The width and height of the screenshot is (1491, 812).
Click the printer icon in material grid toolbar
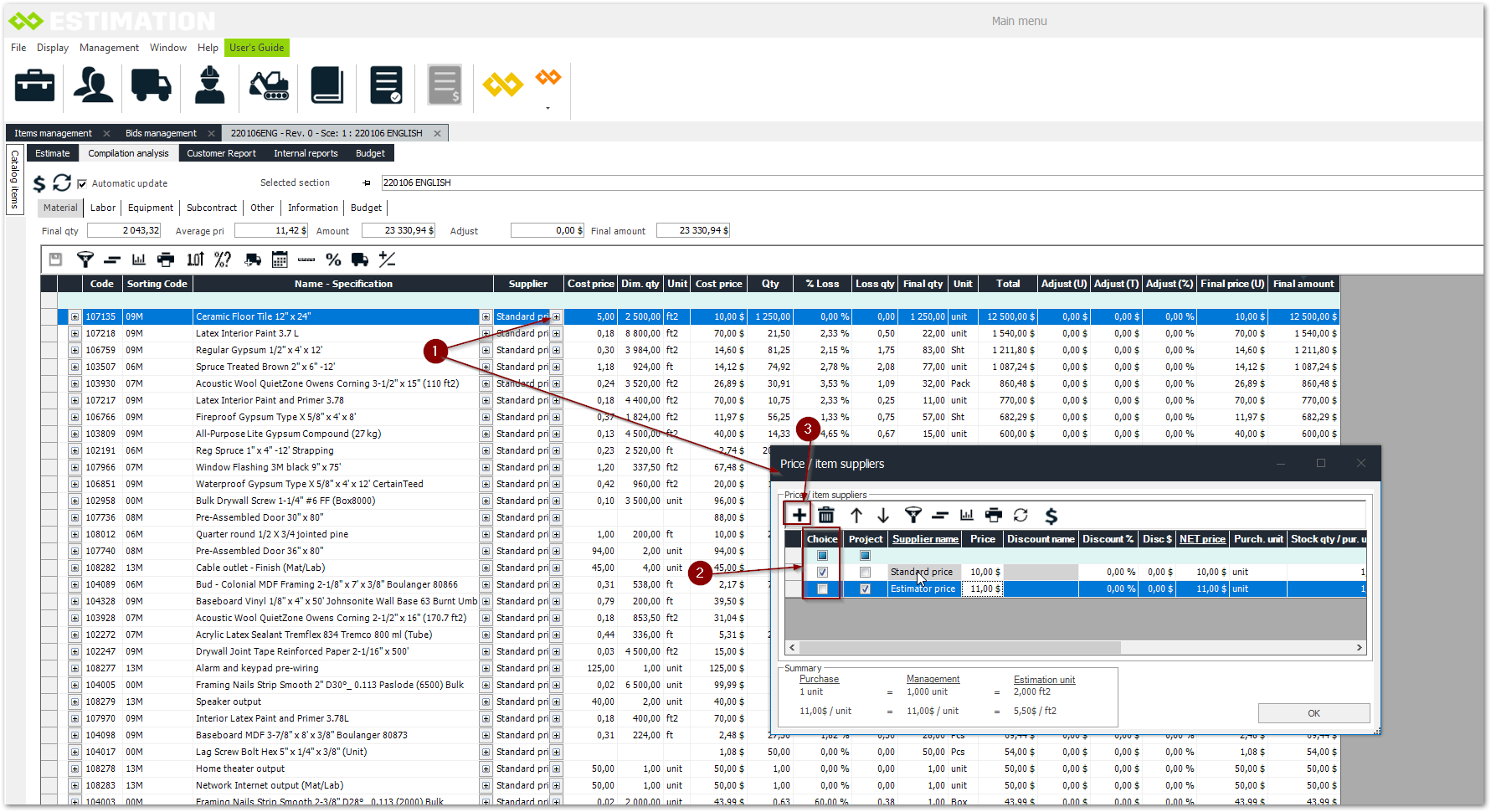(x=166, y=260)
